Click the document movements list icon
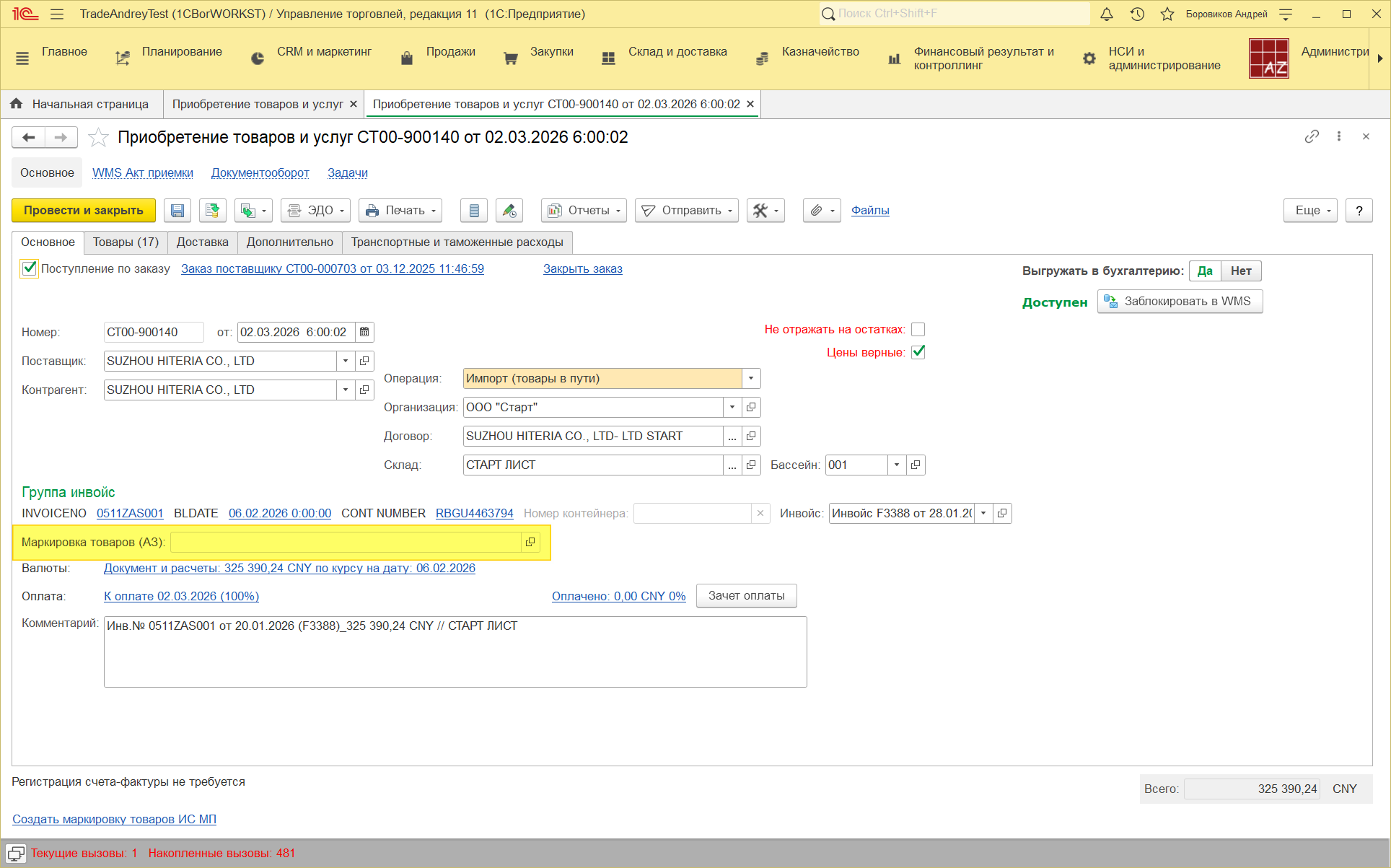This screenshot has width=1391, height=868. (474, 211)
